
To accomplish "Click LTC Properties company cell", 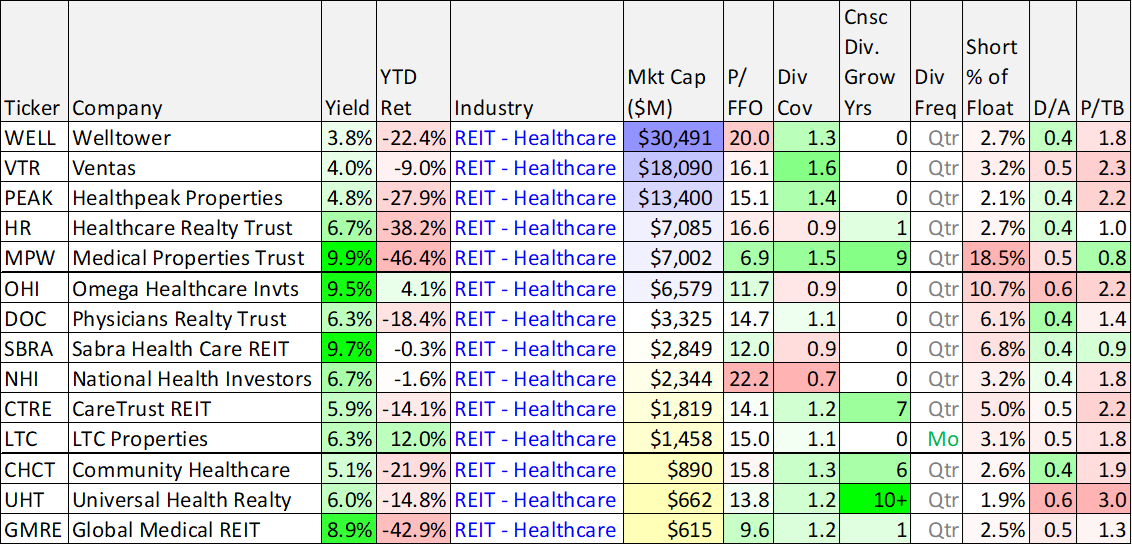I will [x=195, y=439].
